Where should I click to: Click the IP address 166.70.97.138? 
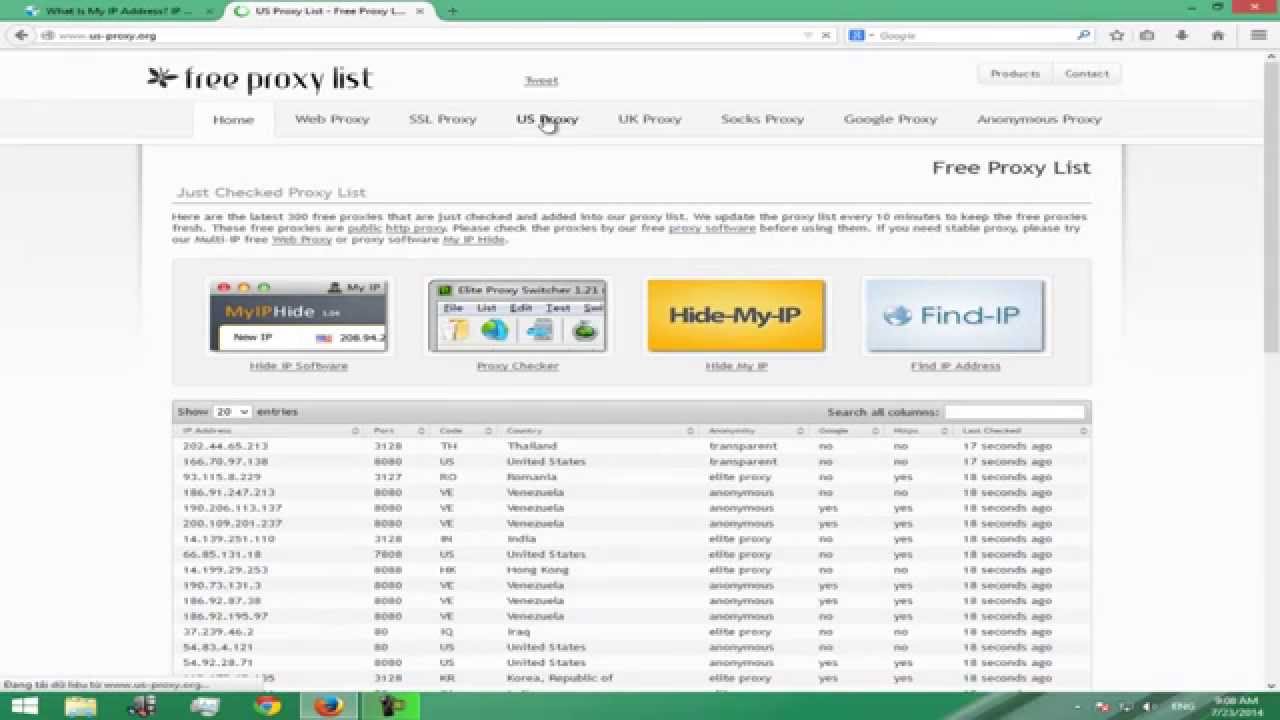click(x=225, y=462)
